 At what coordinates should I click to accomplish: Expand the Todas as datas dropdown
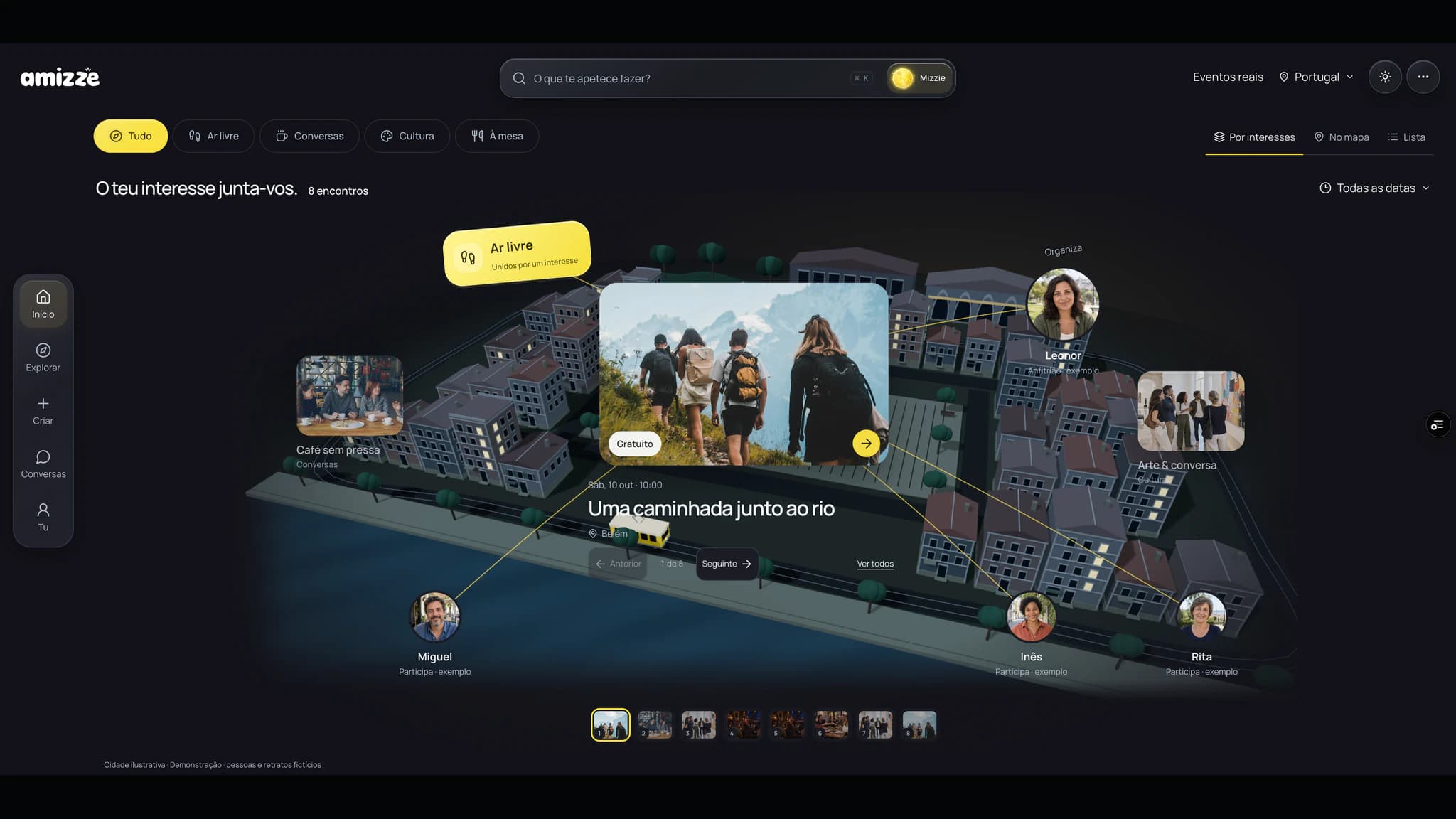(1374, 188)
